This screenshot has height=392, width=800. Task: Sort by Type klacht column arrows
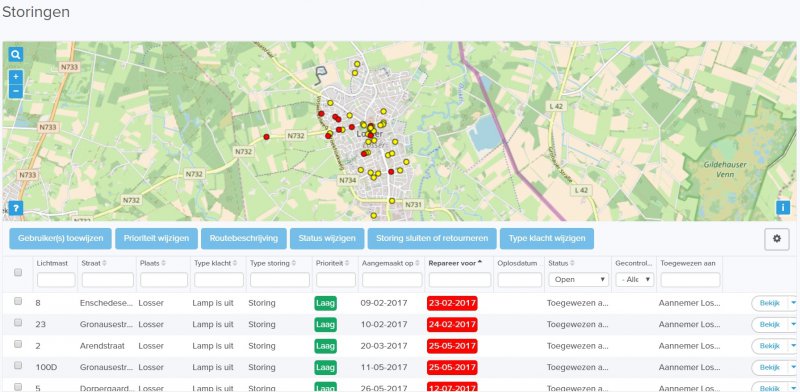click(236, 263)
